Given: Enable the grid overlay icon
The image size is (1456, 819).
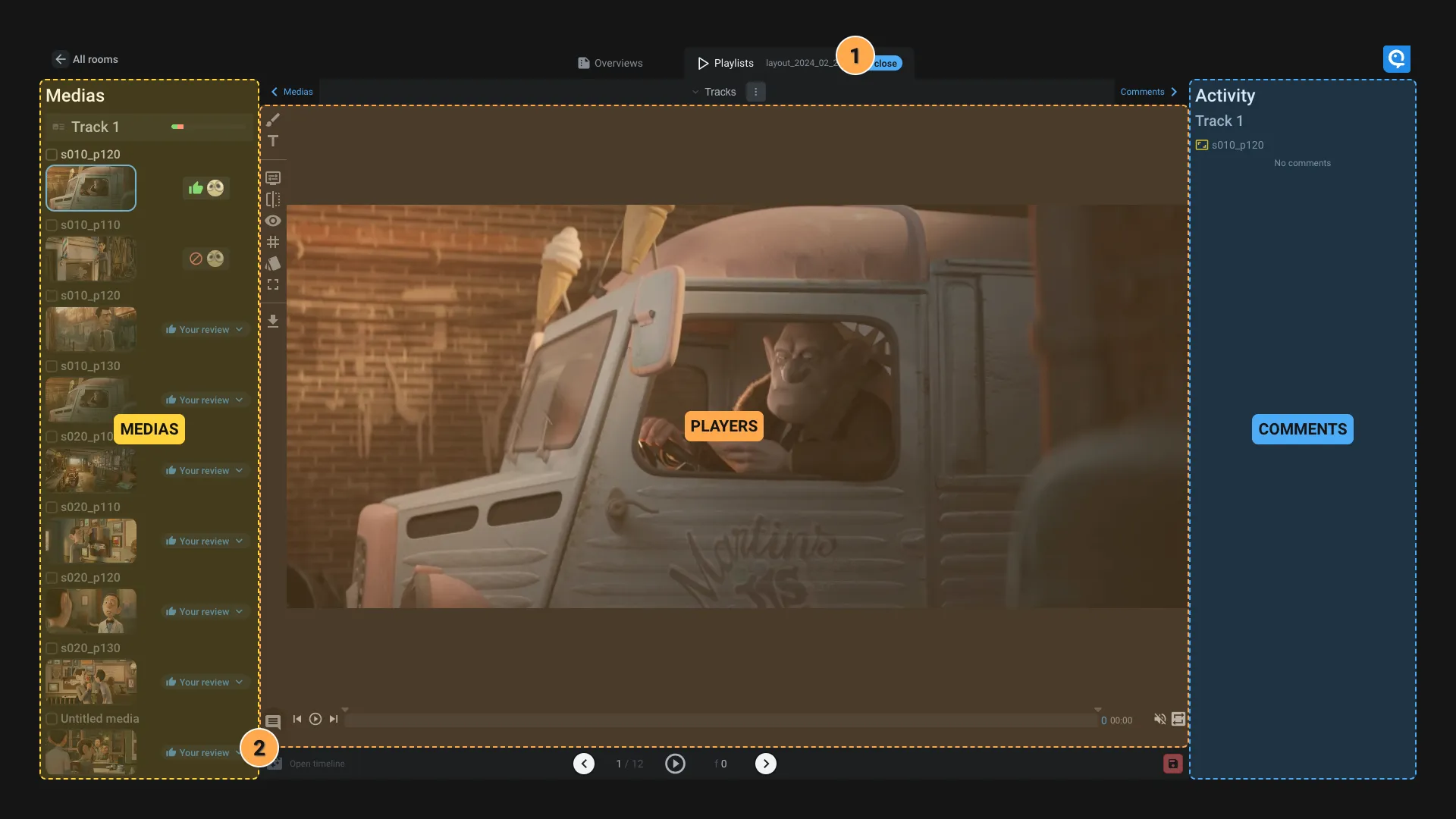Looking at the screenshot, I should (x=273, y=242).
